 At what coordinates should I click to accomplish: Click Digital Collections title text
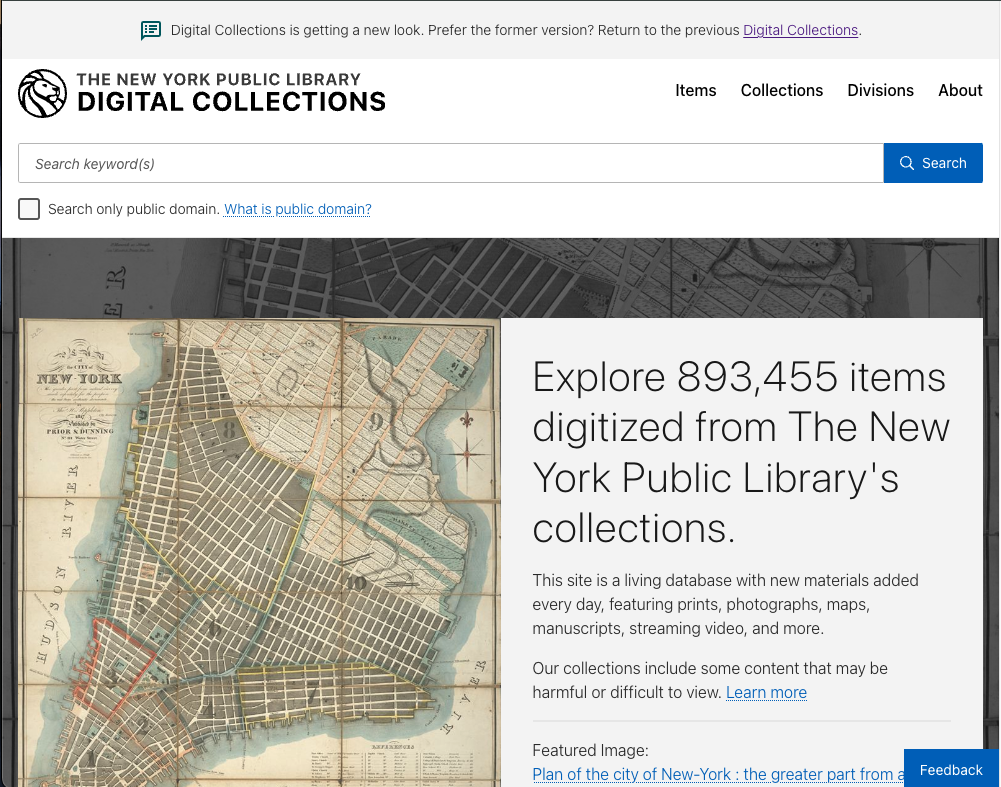(x=231, y=101)
